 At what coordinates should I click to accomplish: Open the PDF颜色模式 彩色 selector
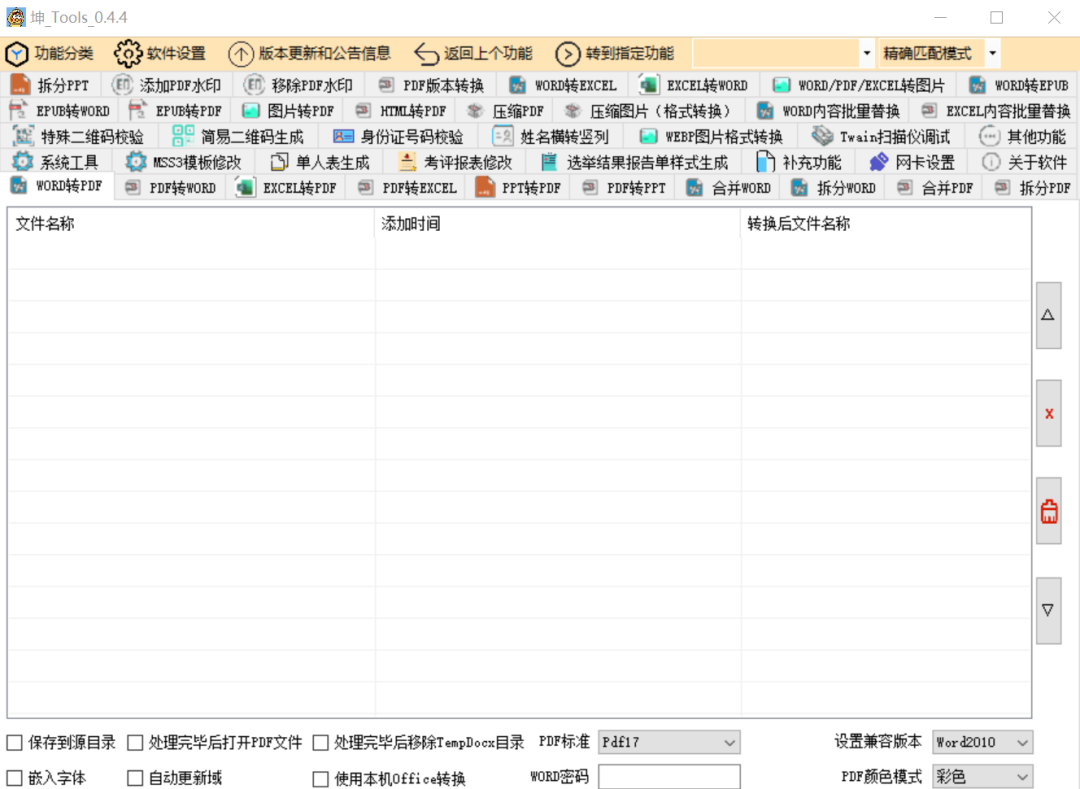982,776
